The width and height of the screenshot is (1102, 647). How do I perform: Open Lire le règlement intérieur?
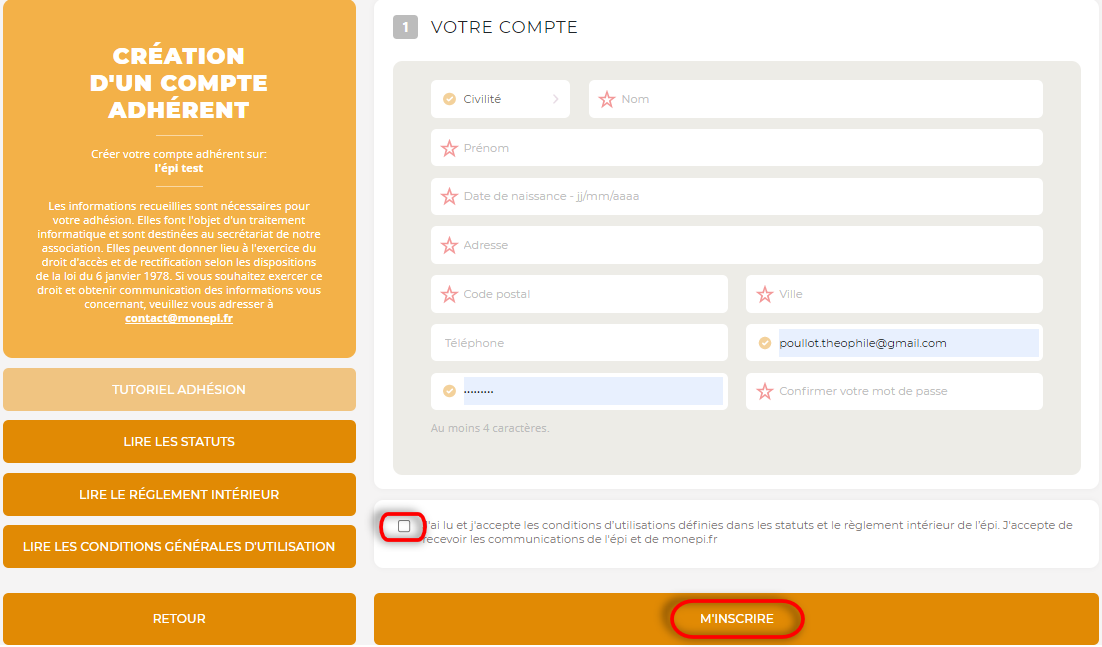[179, 494]
